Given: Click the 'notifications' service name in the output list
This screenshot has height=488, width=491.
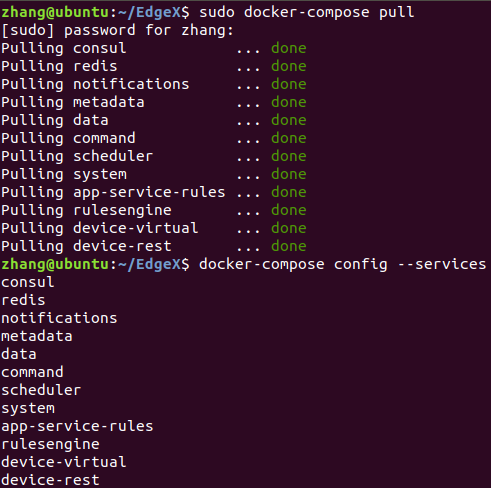Looking at the screenshot, I should click(x=59, y=318).
